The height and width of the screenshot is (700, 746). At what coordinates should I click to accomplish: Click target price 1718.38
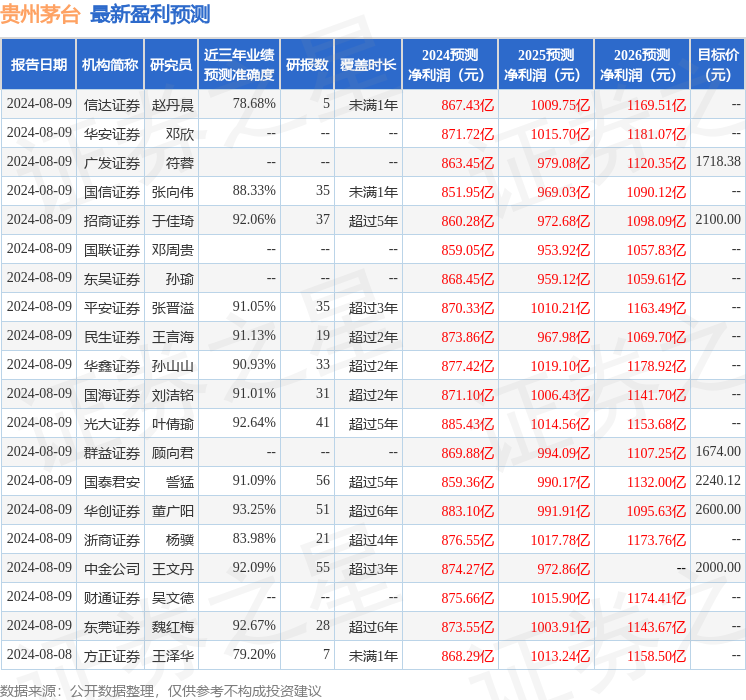(718, 161)
